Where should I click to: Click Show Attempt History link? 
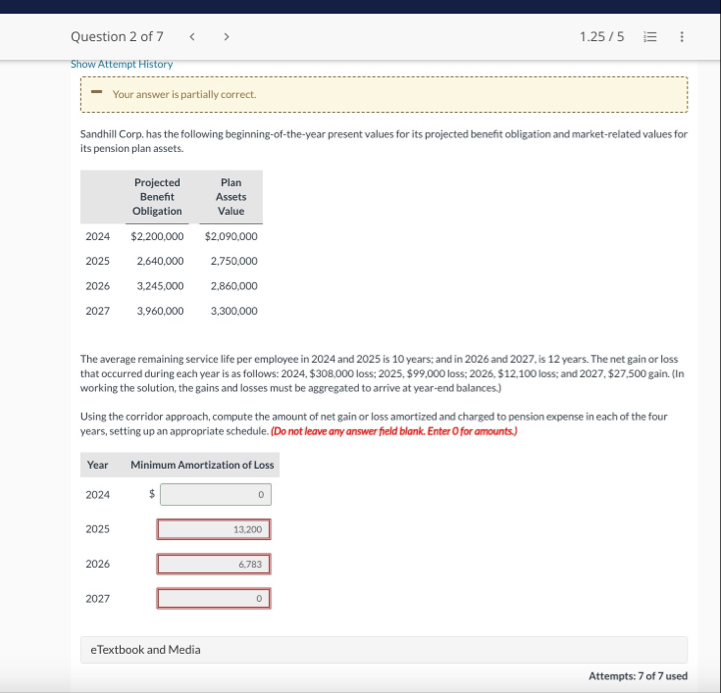pyautogui.click(x=122, y=64)
